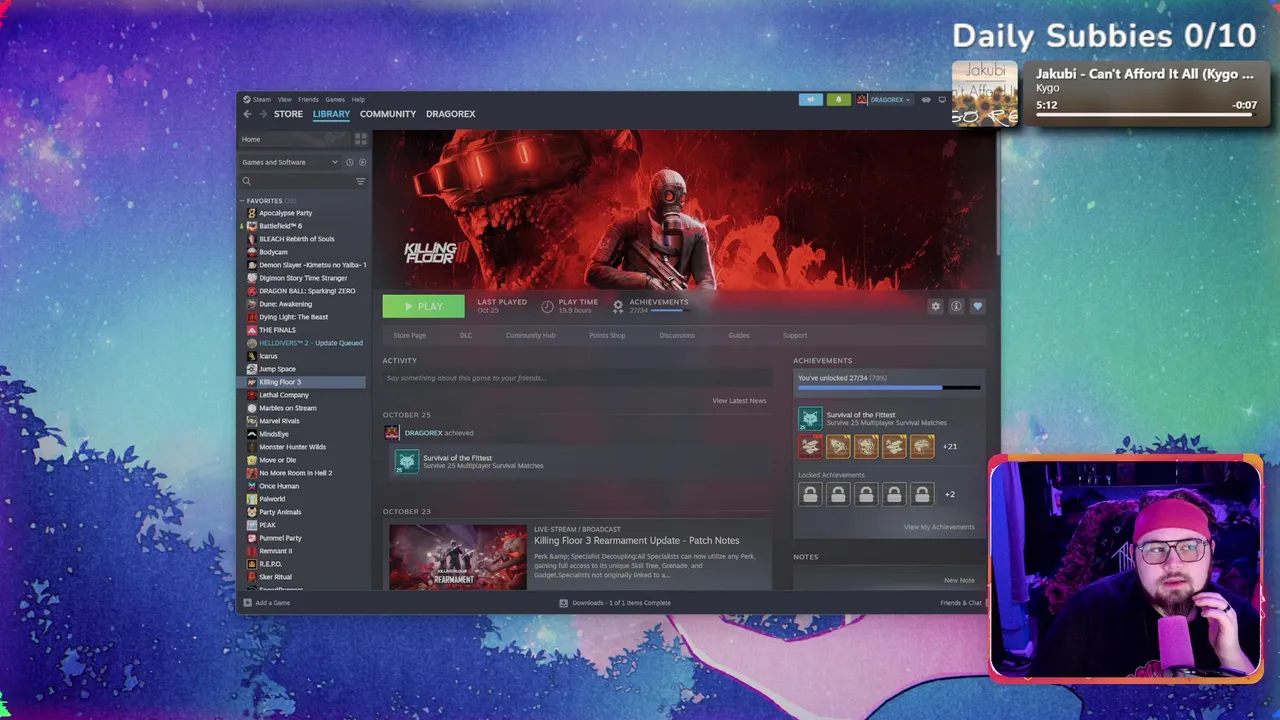The width and height of the screenshot is (1280, 720).
Task: Open the Rearmament Update news thumbnail
Action: click(x=457, y=556)
